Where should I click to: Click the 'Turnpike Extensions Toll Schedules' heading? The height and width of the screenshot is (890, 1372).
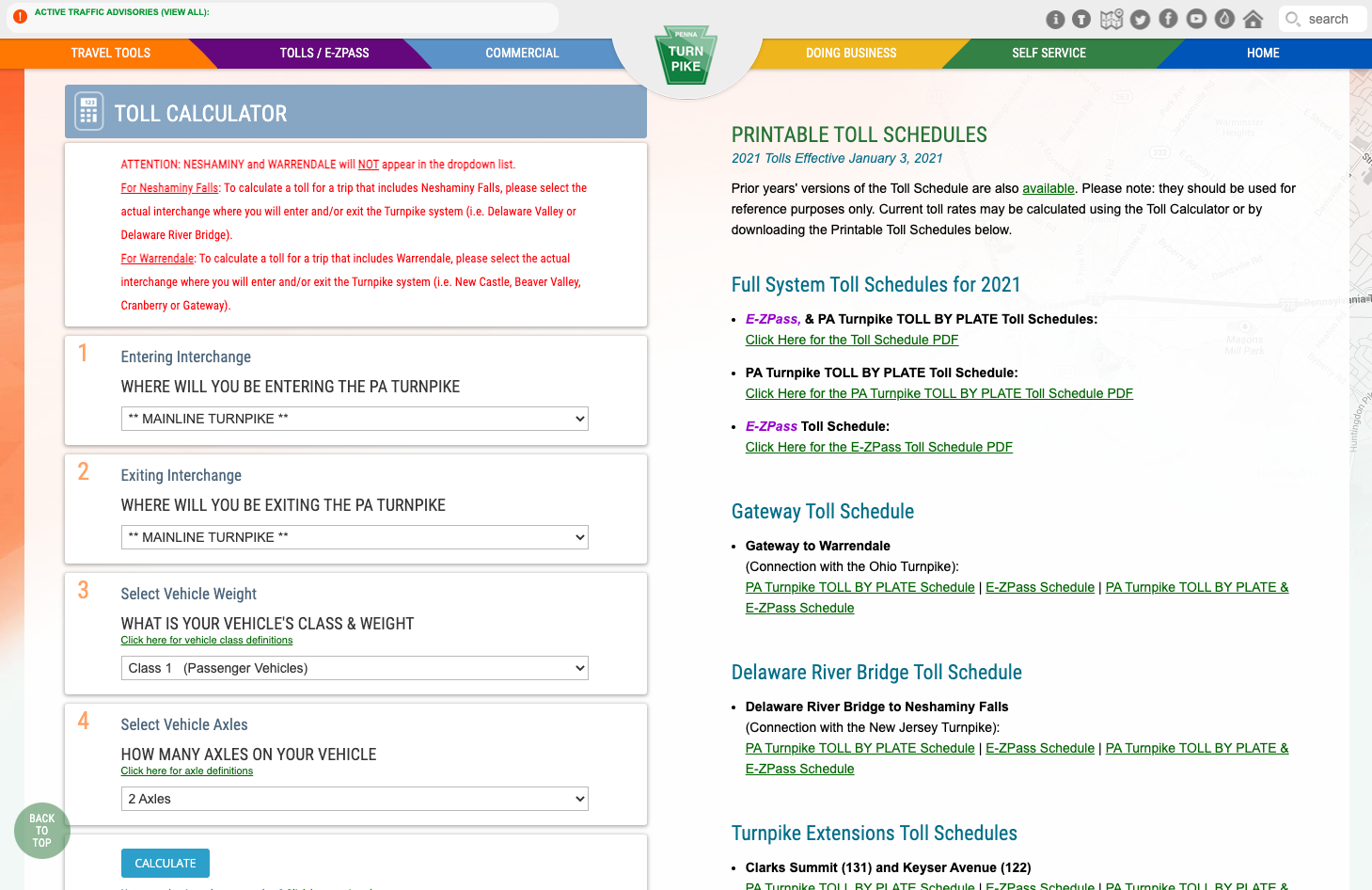[x=875, y=834]
